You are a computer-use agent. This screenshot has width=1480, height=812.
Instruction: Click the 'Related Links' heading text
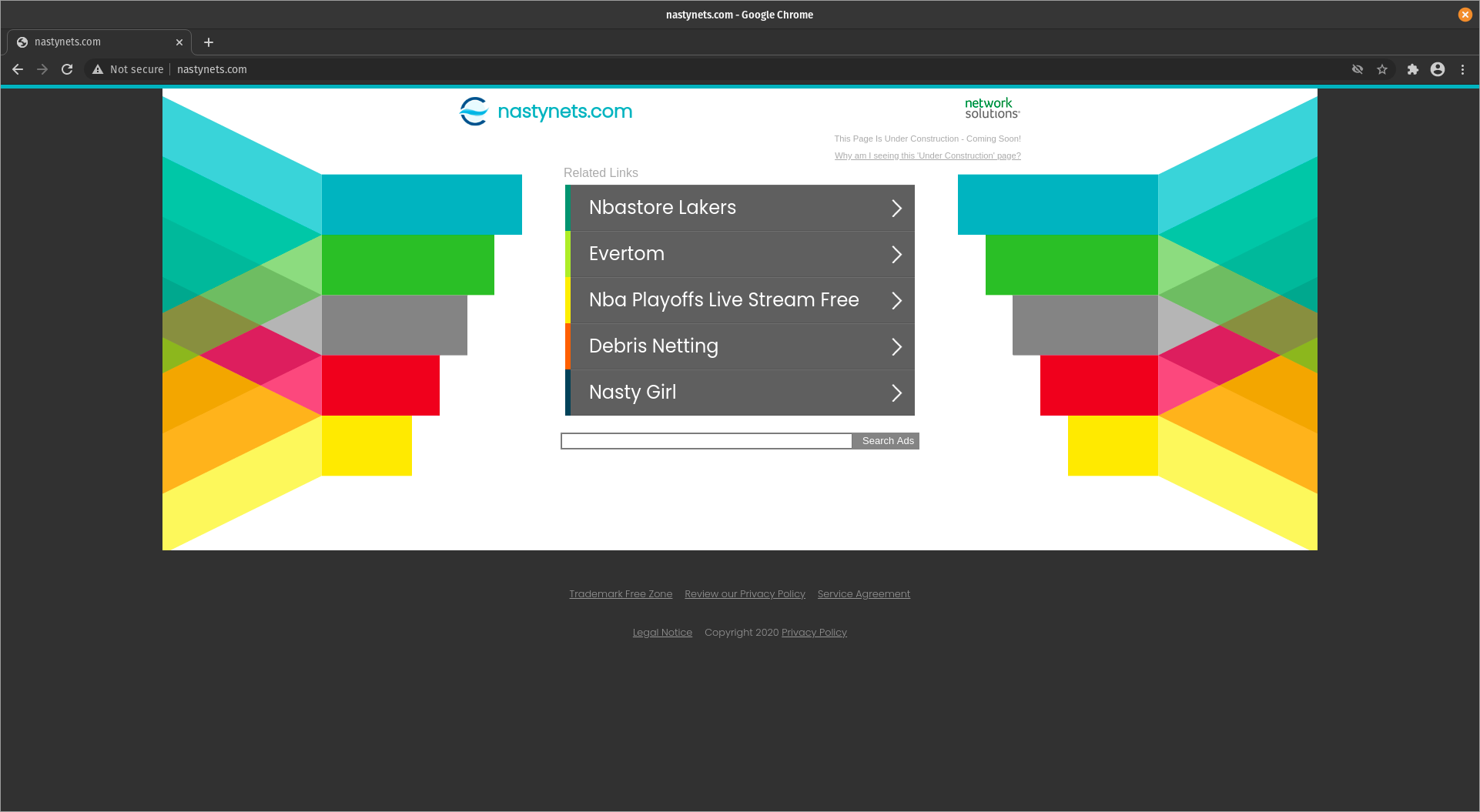pos(601,173)
